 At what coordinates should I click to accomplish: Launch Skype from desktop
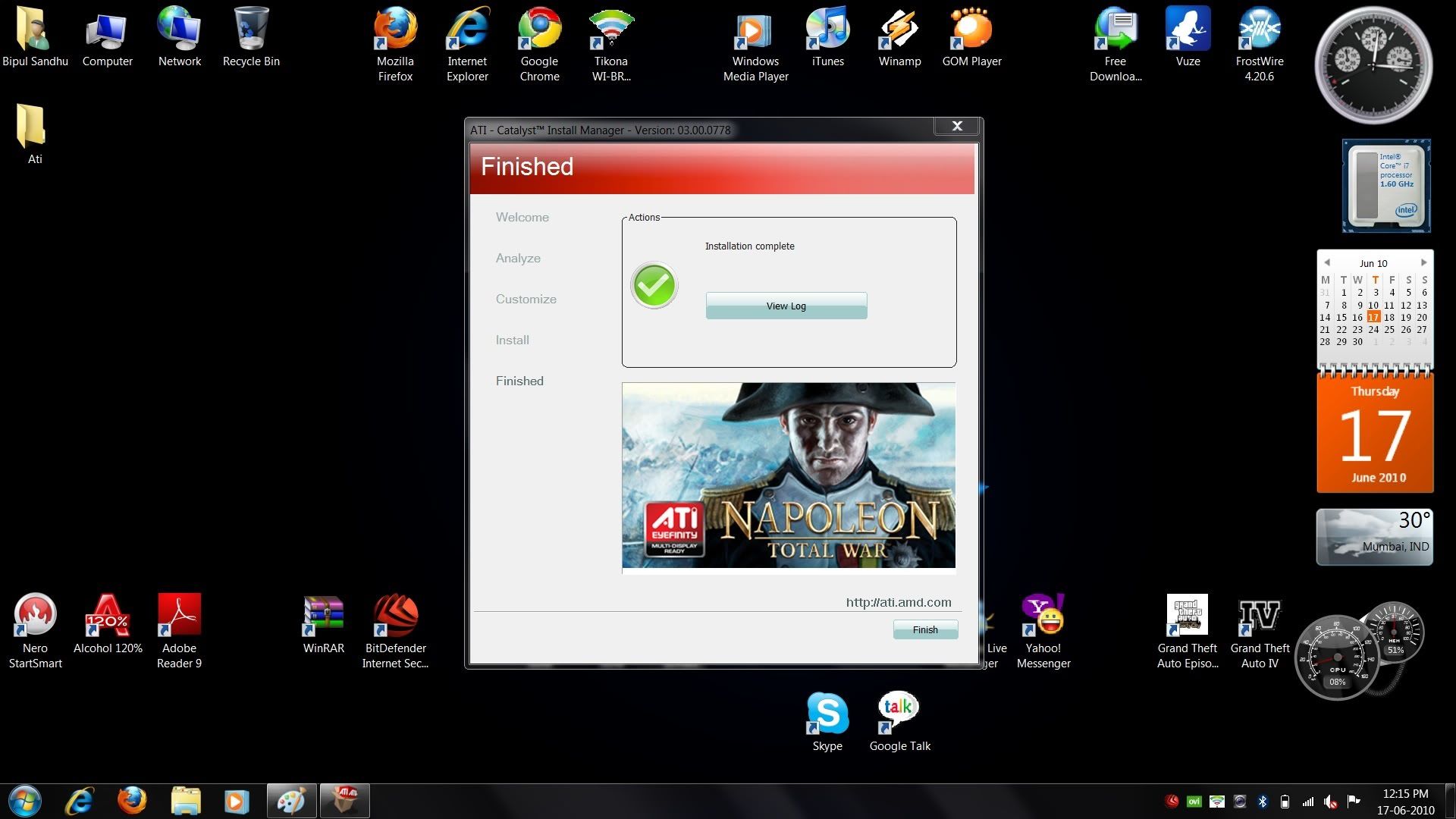point(827,721)
